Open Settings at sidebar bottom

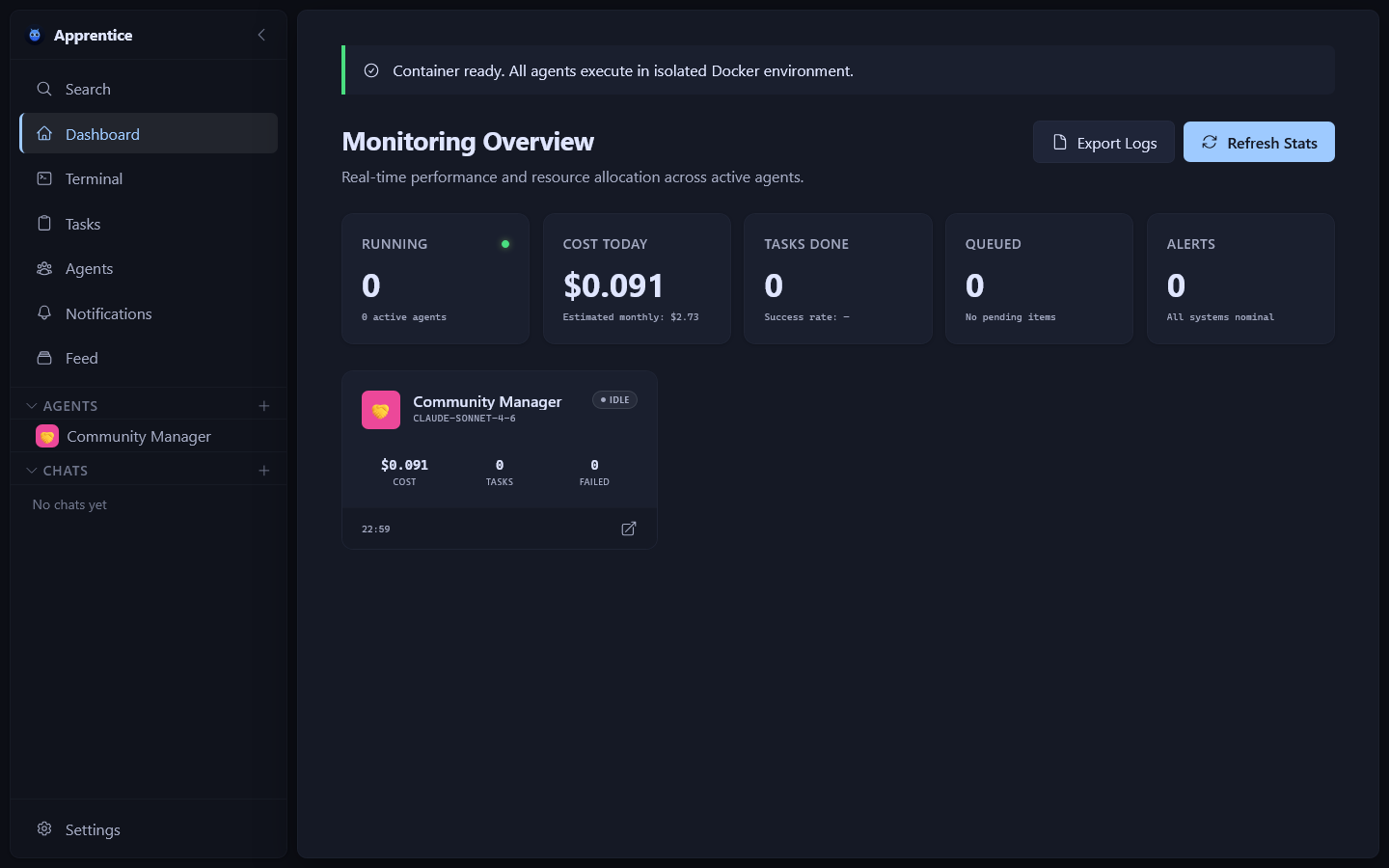click(149, 829)
